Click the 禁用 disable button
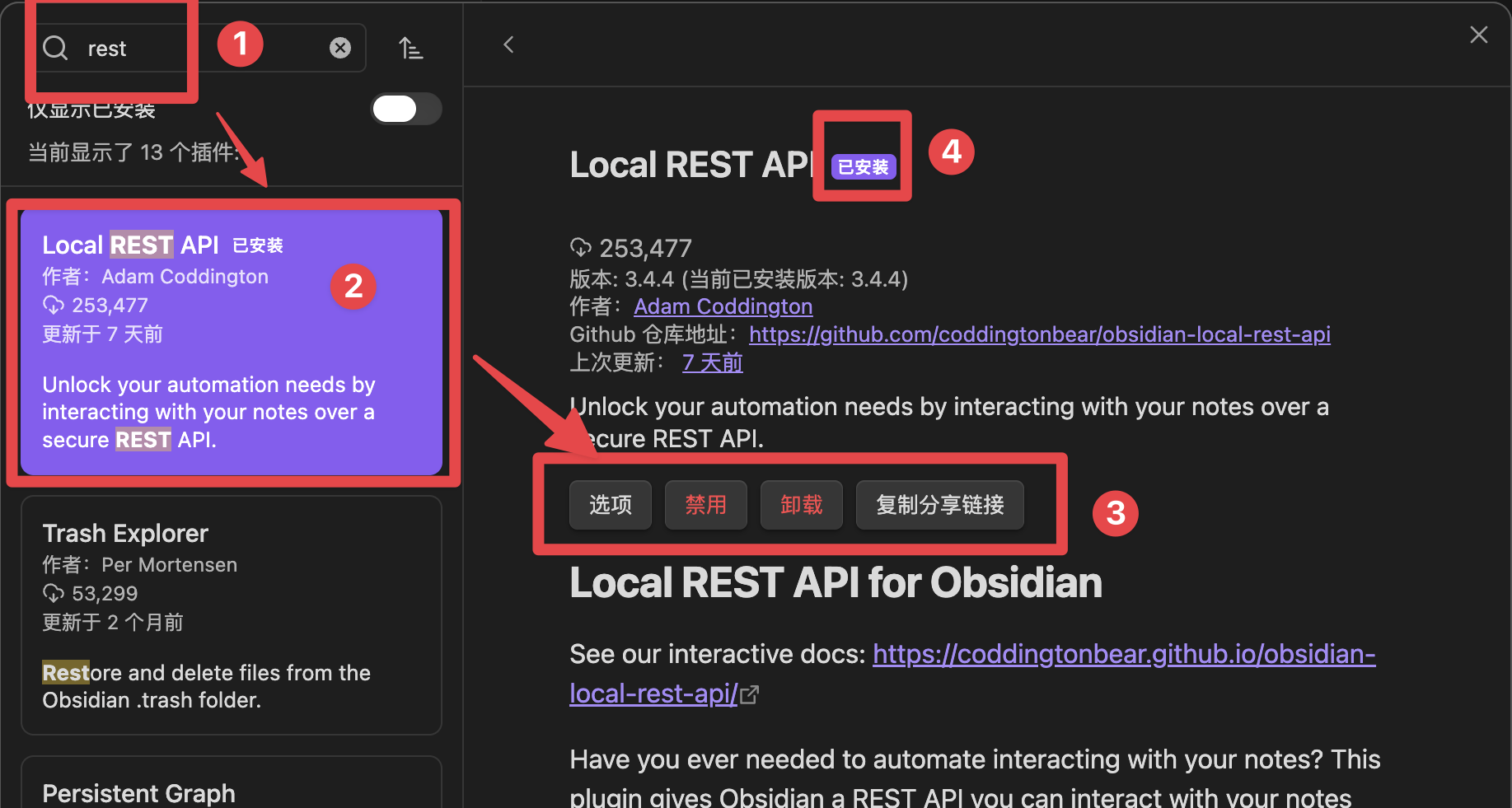Image resolution: width=1512 pixels, height=808 pixels. (706, 505)
